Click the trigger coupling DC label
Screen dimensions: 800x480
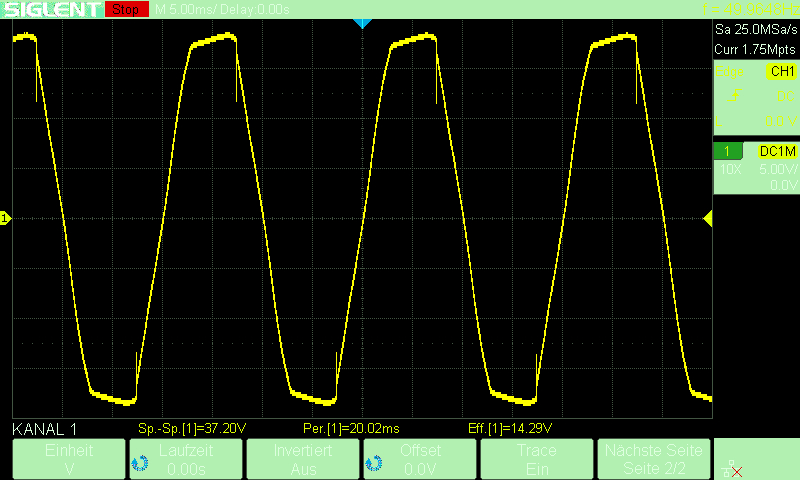click(786, 96)
